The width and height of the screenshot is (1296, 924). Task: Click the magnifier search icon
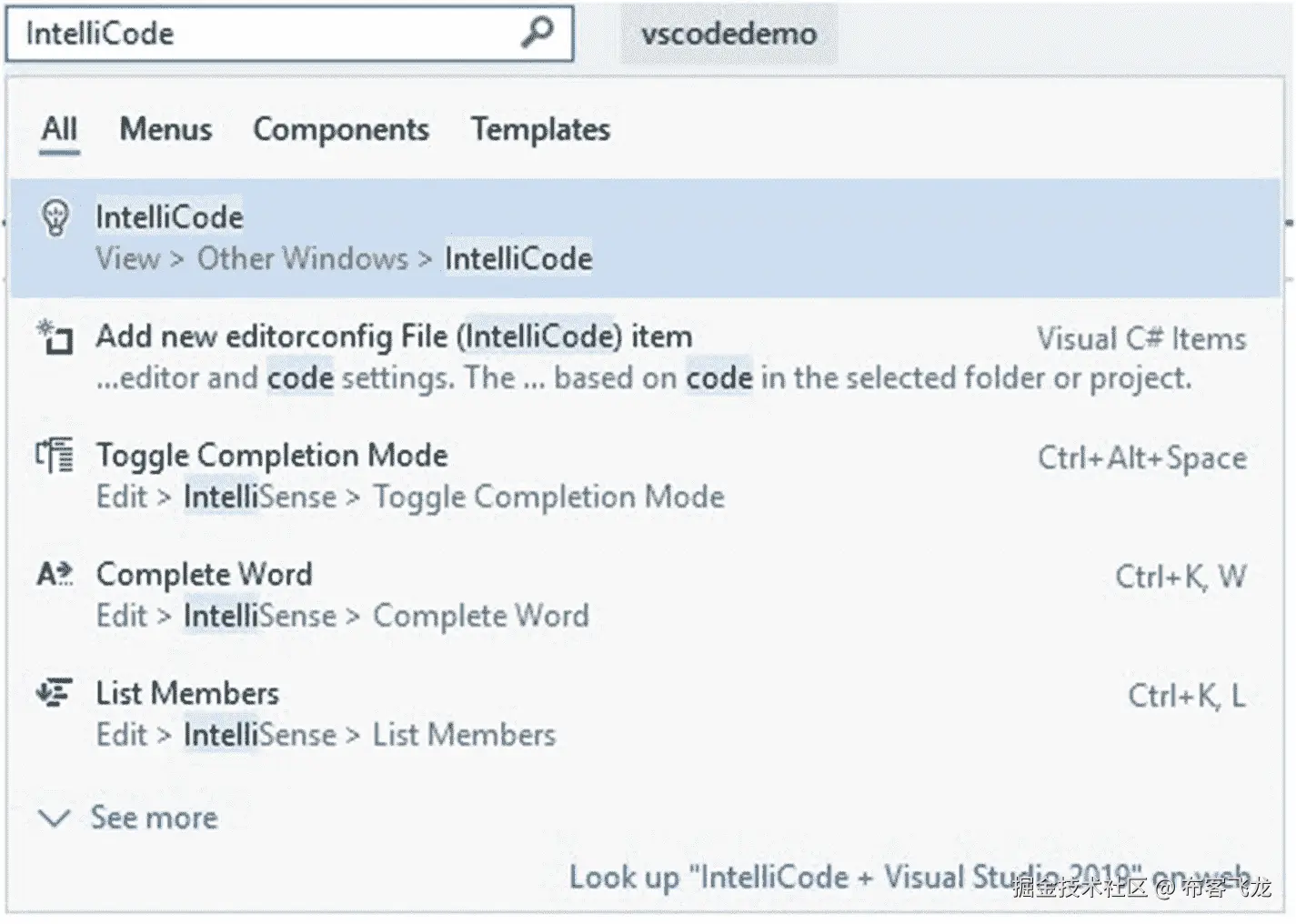(x=538, y=33)
